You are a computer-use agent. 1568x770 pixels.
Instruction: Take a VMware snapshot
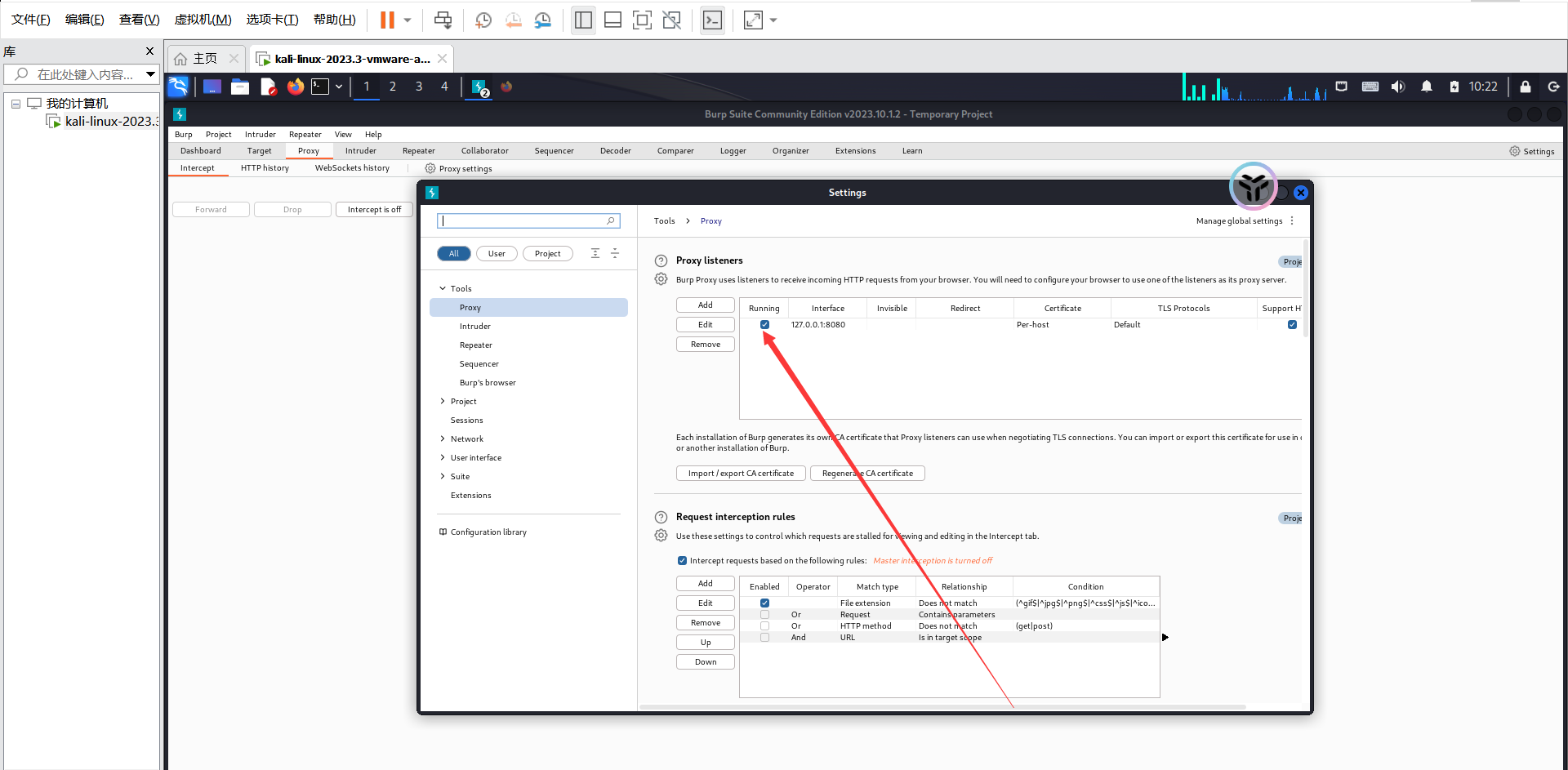tap(483, 20)
